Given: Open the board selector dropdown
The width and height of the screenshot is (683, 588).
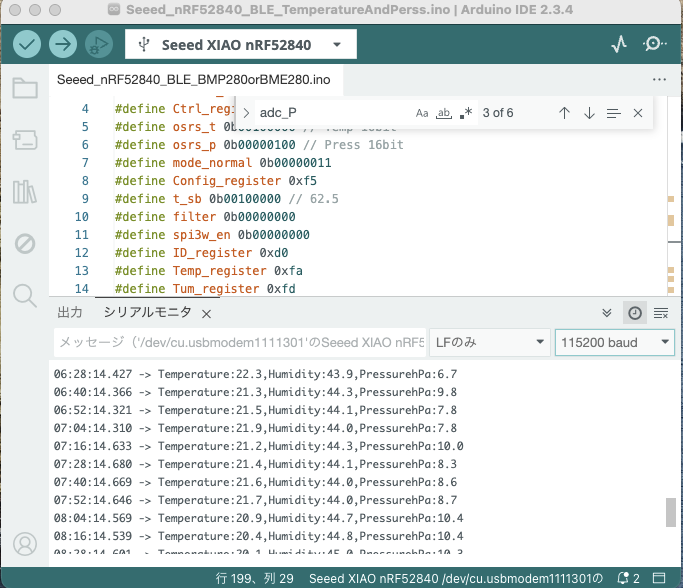Looking at the screenshot, I should (240, 44).
